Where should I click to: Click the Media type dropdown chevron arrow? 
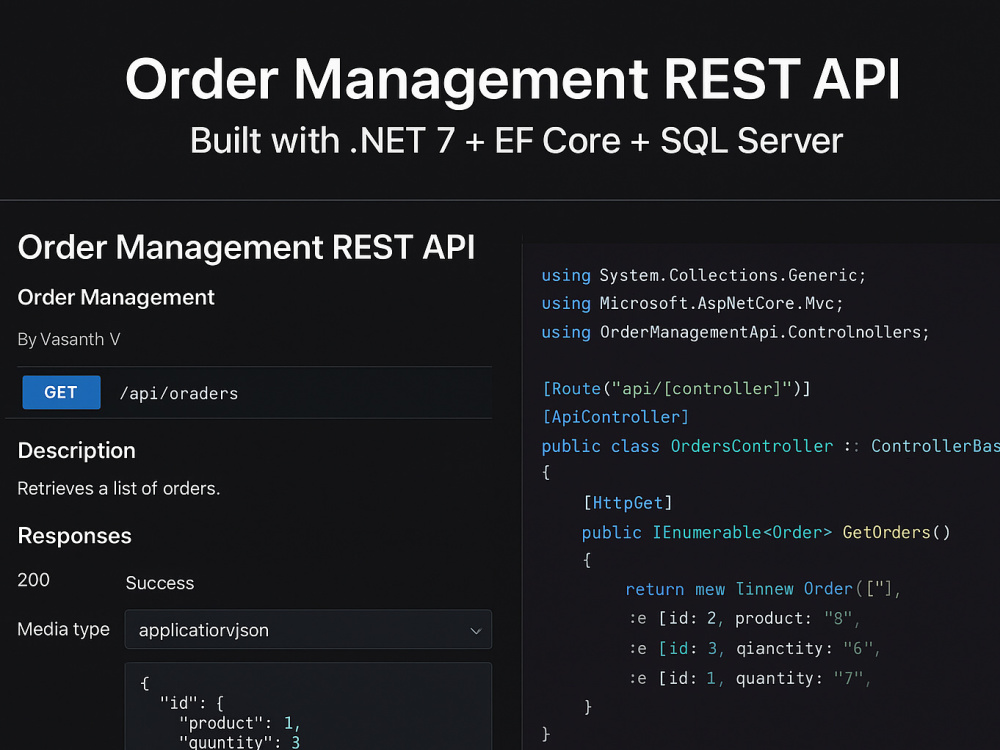point(476,631)
